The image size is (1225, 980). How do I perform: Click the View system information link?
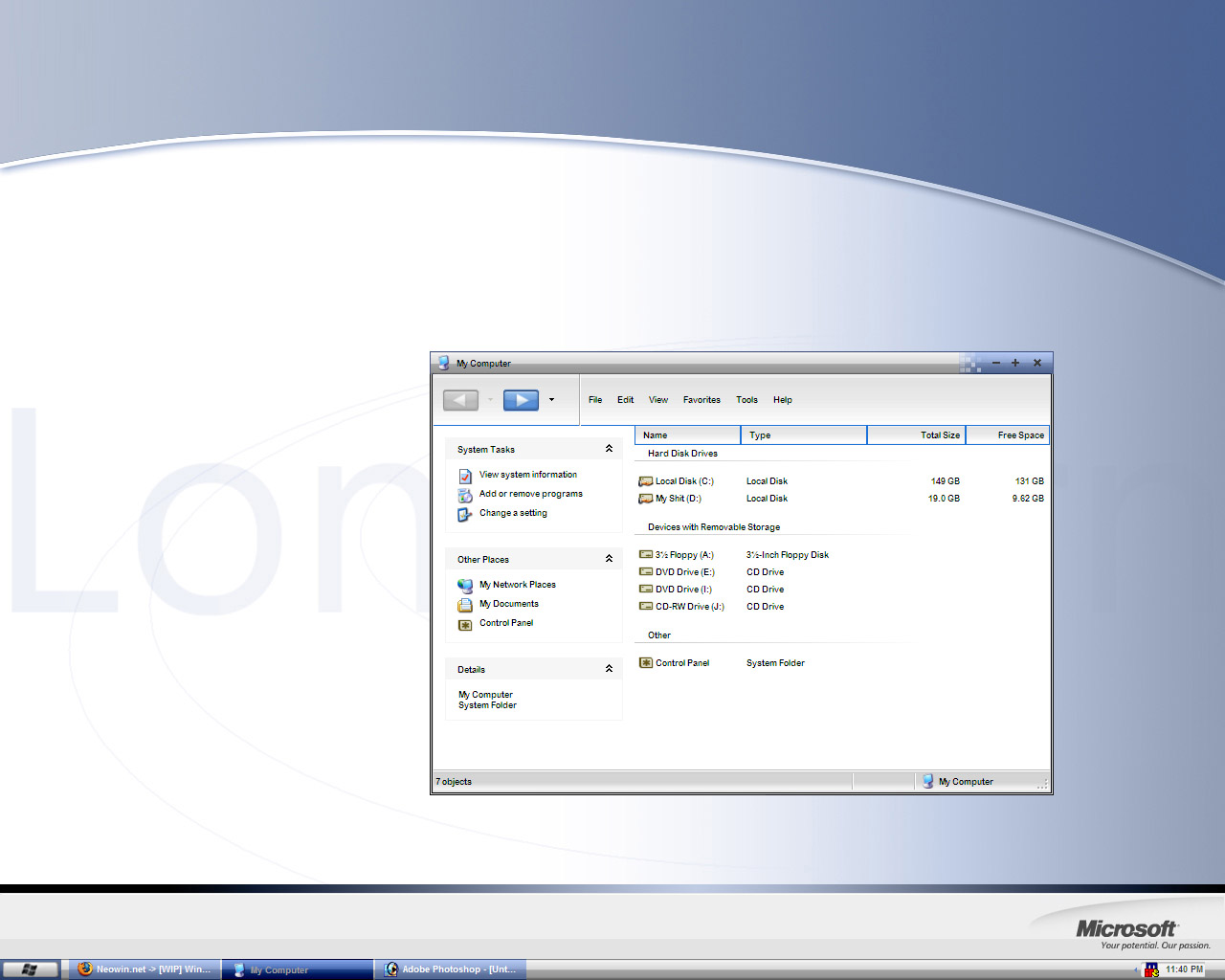coord(528,474)
